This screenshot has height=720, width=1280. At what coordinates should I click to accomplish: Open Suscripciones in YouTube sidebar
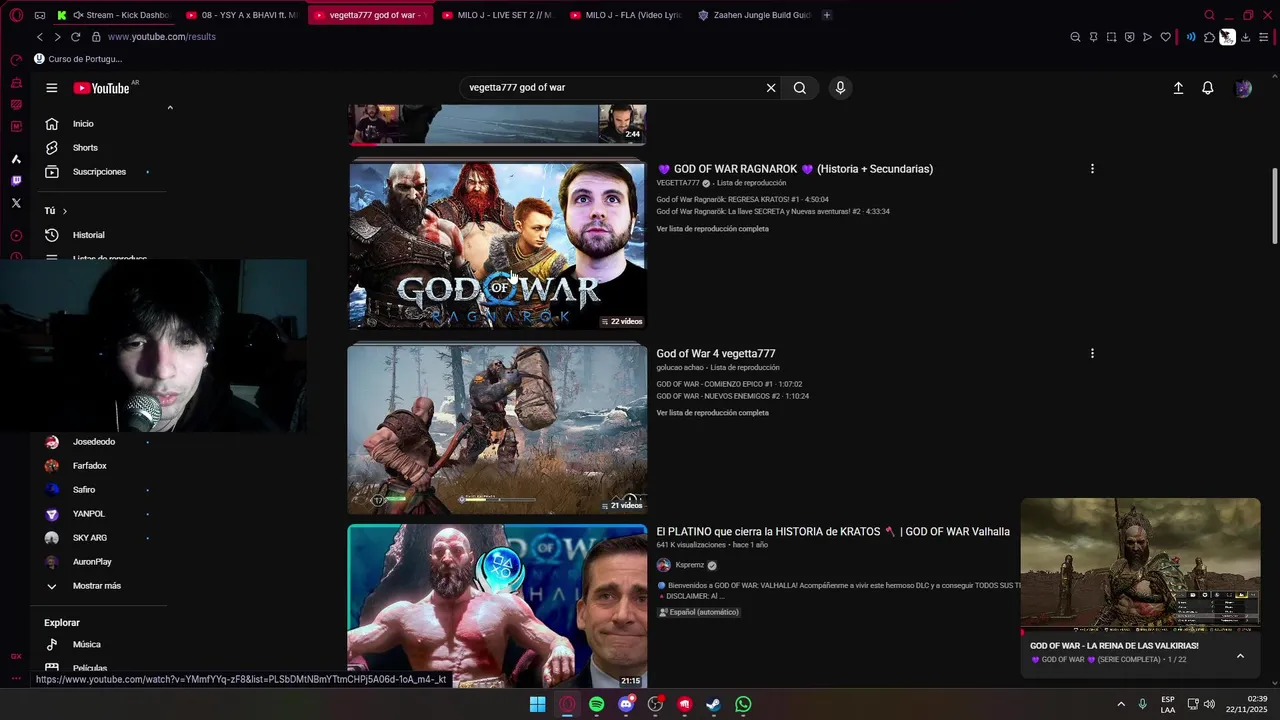(98, 172)
